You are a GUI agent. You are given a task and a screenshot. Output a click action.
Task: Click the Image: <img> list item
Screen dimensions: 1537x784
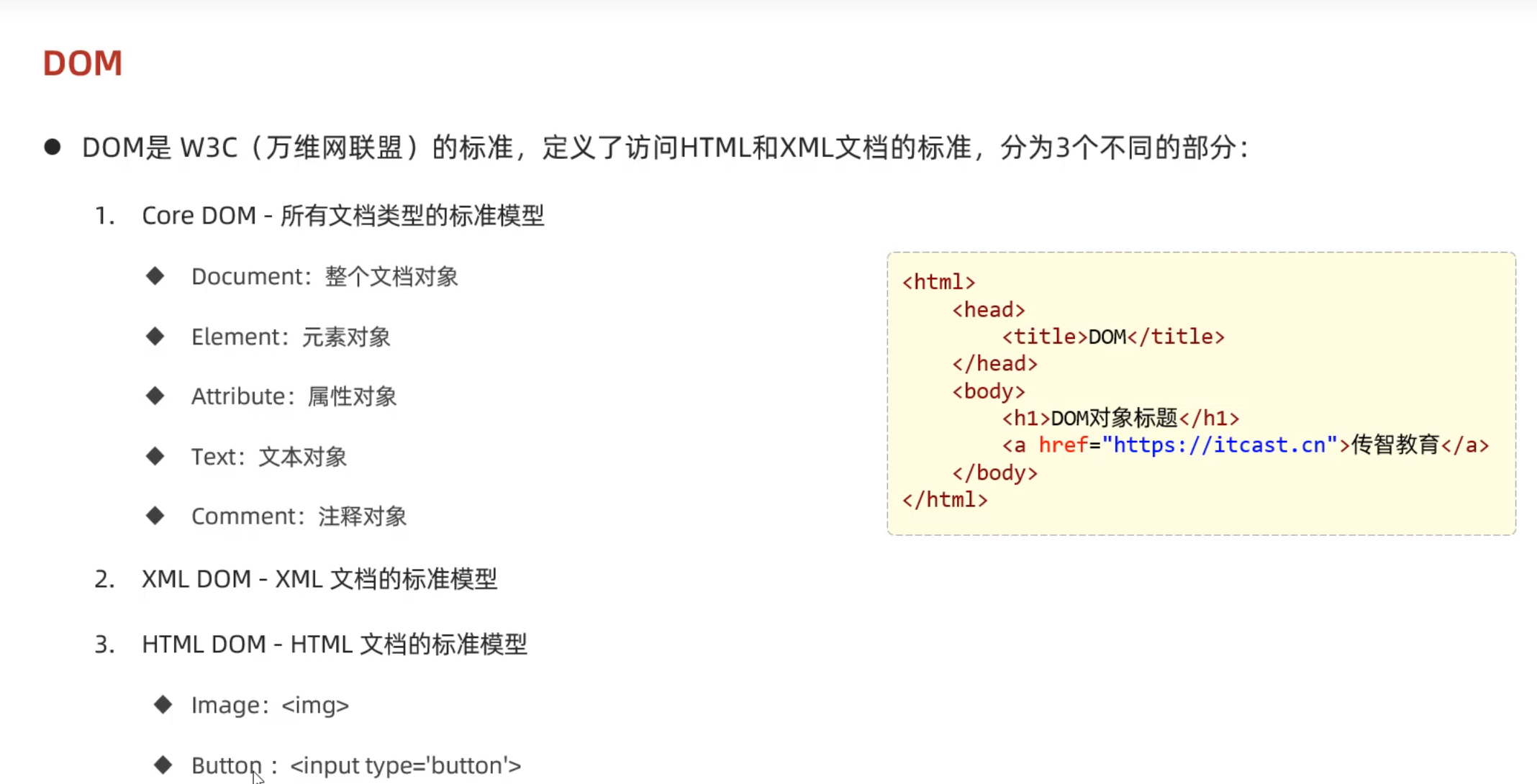270,706
